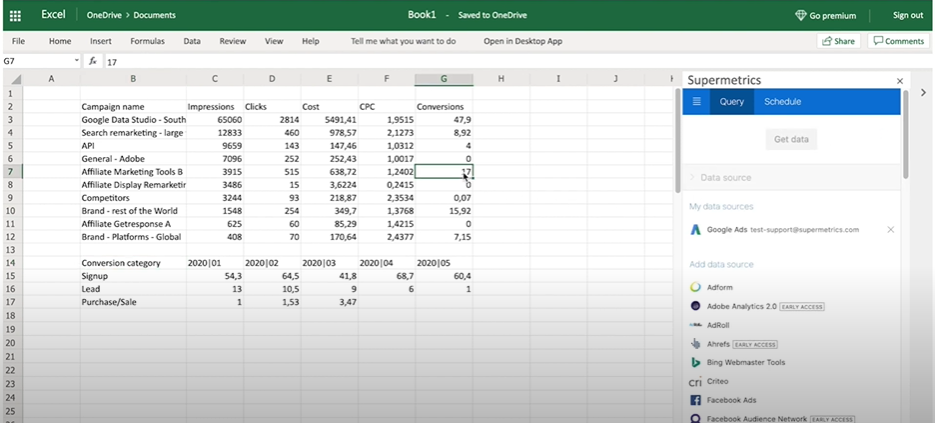The image size is (935, 423).
Task: Open the Insert ribbon tab
Action: pos(101,41)
